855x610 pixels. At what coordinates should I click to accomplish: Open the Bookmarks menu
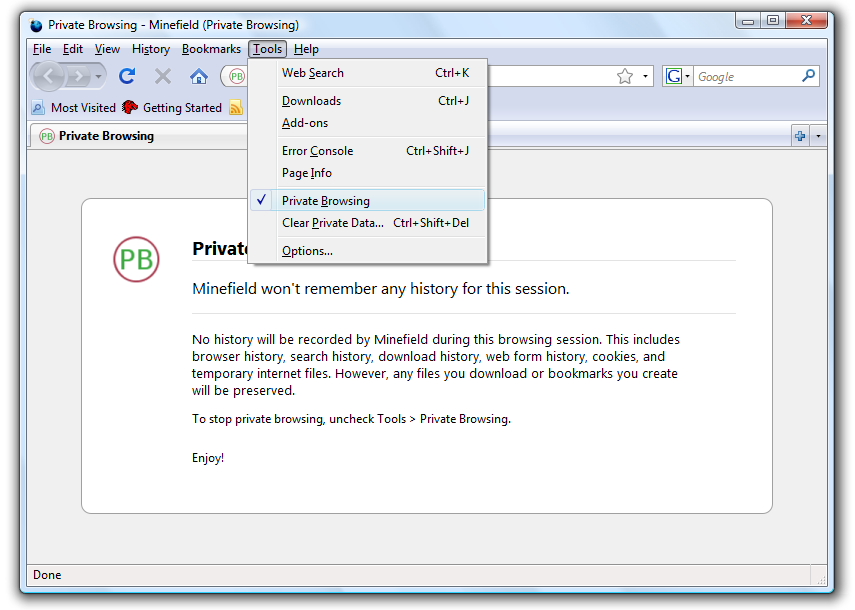[211, 49]
